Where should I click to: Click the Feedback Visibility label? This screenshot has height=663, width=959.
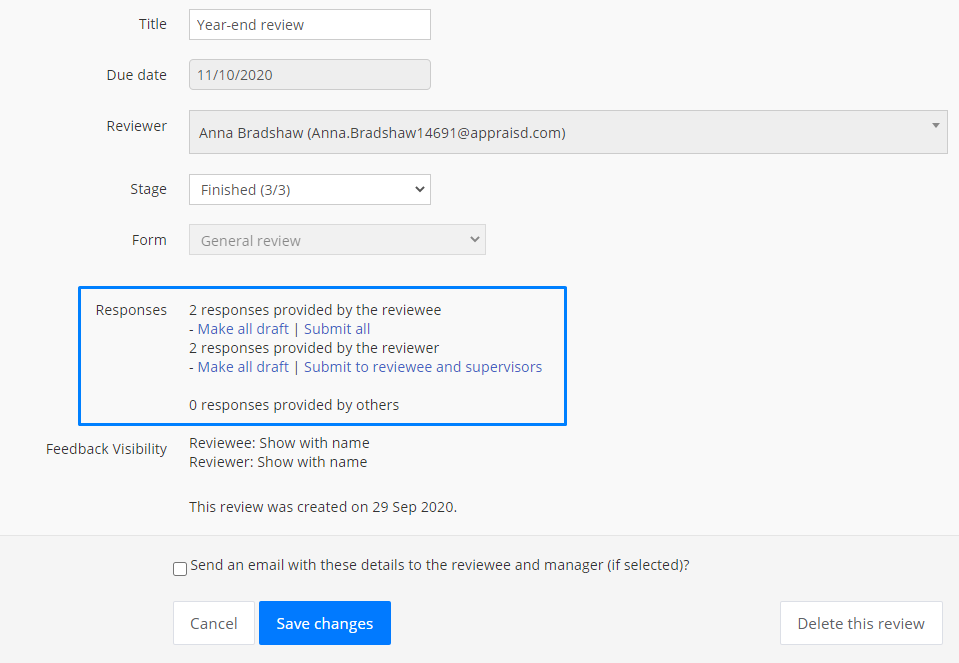click(x=106, y=449)
